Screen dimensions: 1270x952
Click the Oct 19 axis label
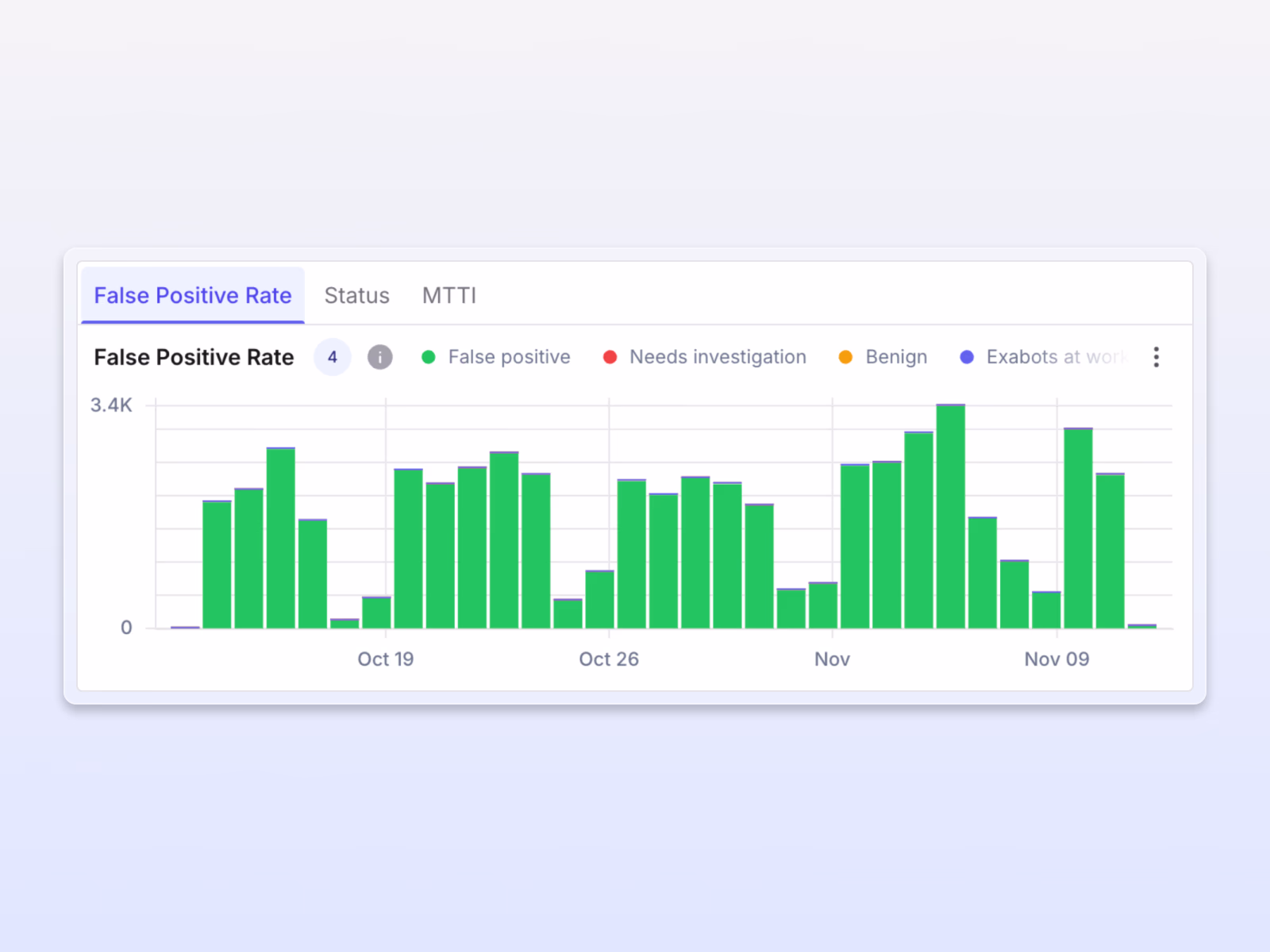(386, 658)
